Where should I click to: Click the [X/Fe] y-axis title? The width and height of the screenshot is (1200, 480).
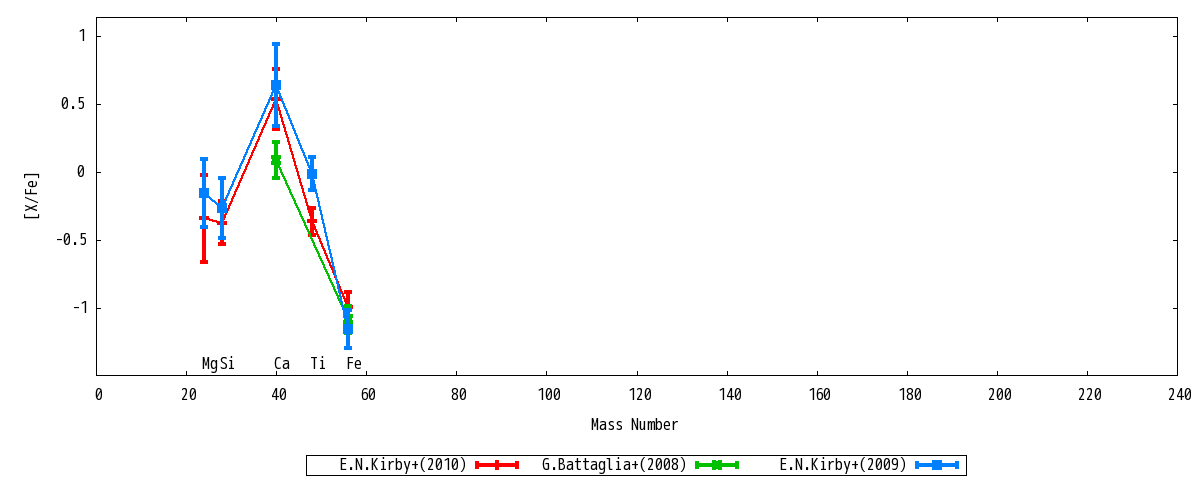tap(32, 195)
